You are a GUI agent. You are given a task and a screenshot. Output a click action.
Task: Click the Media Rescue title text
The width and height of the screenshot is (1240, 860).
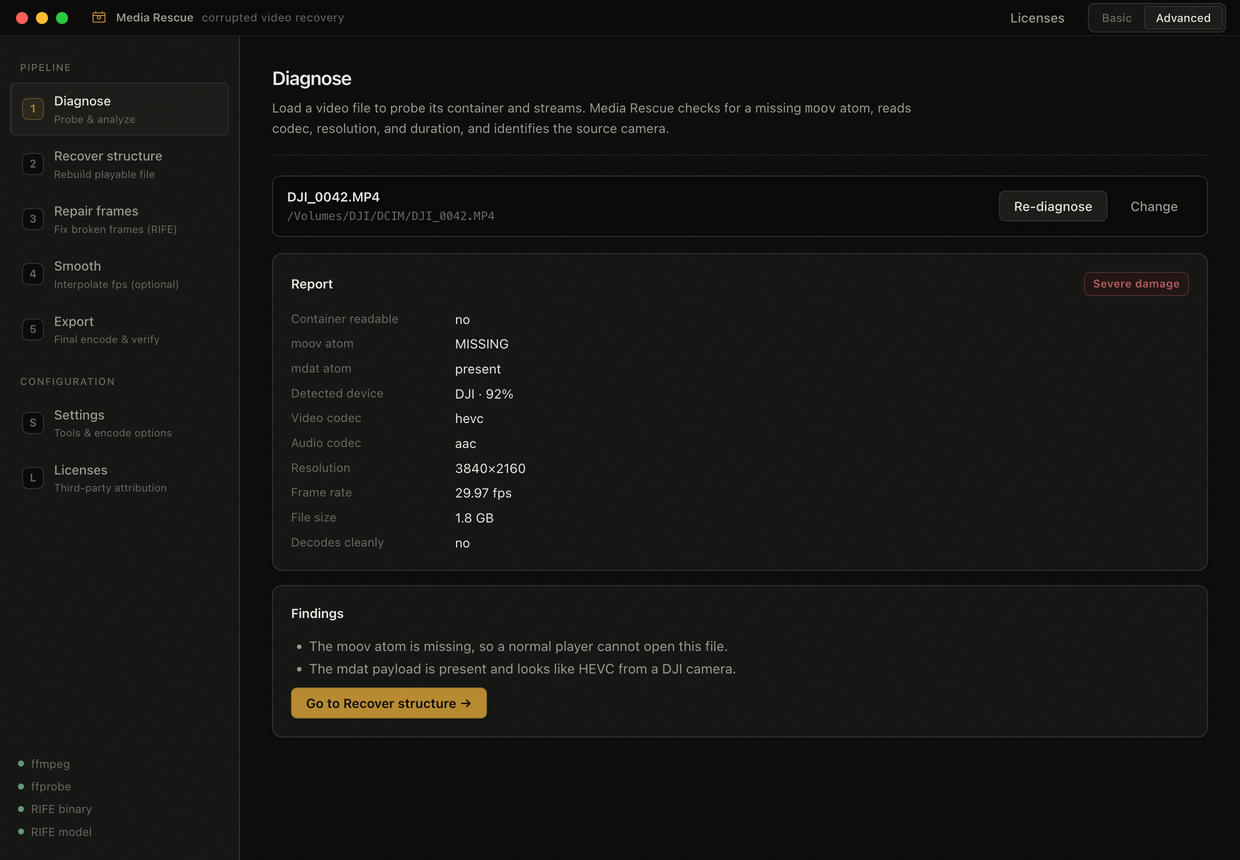[x=155, y=18]
